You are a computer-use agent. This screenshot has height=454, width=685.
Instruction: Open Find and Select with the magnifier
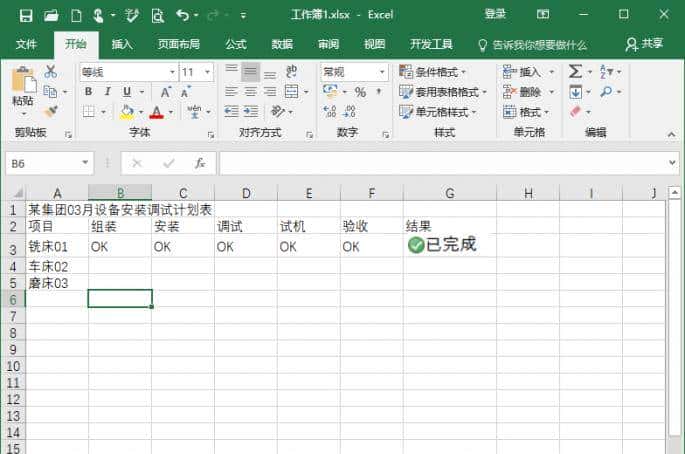(606, 92)
